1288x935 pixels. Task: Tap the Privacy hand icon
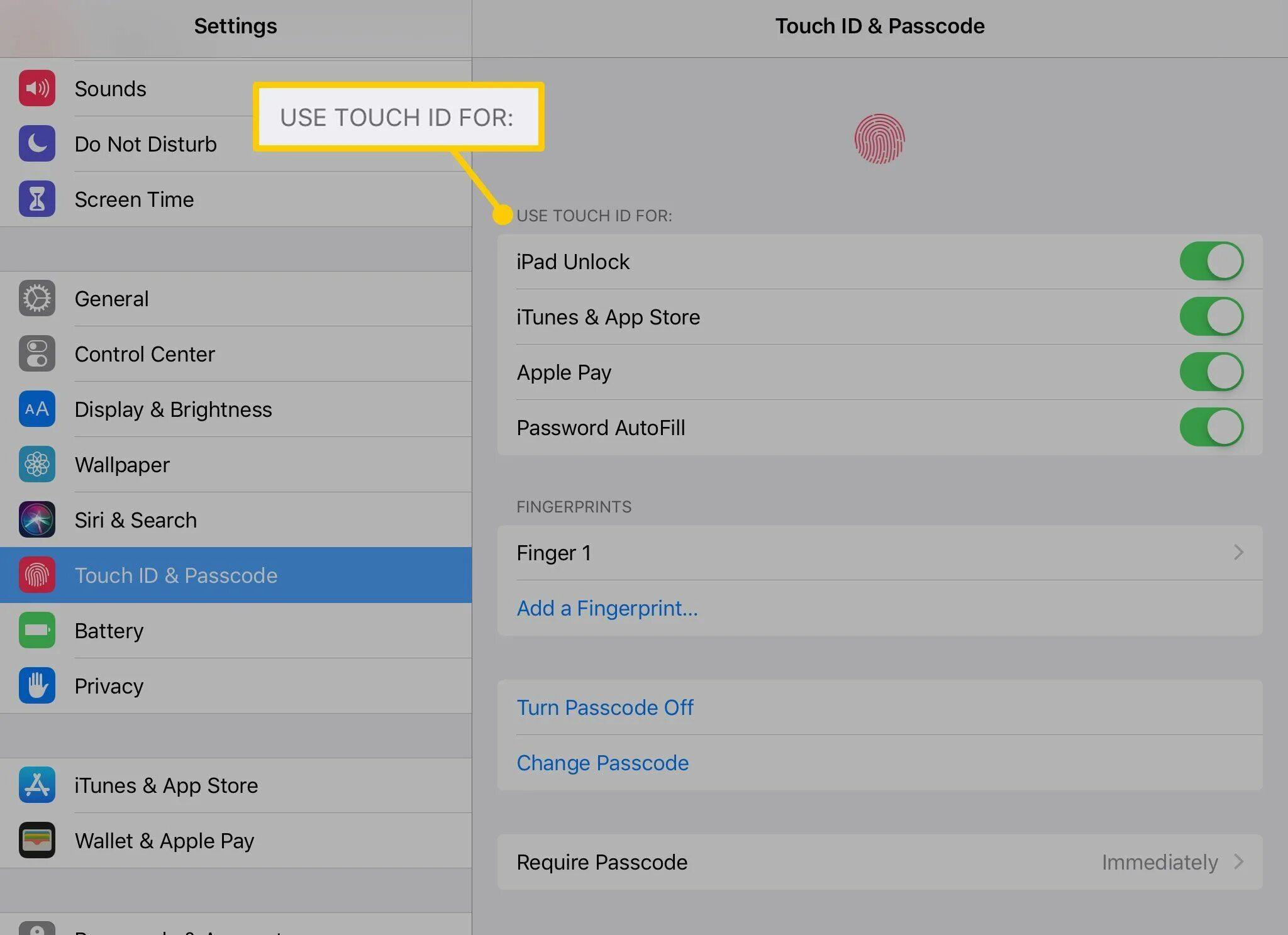[x=37, y=686]
